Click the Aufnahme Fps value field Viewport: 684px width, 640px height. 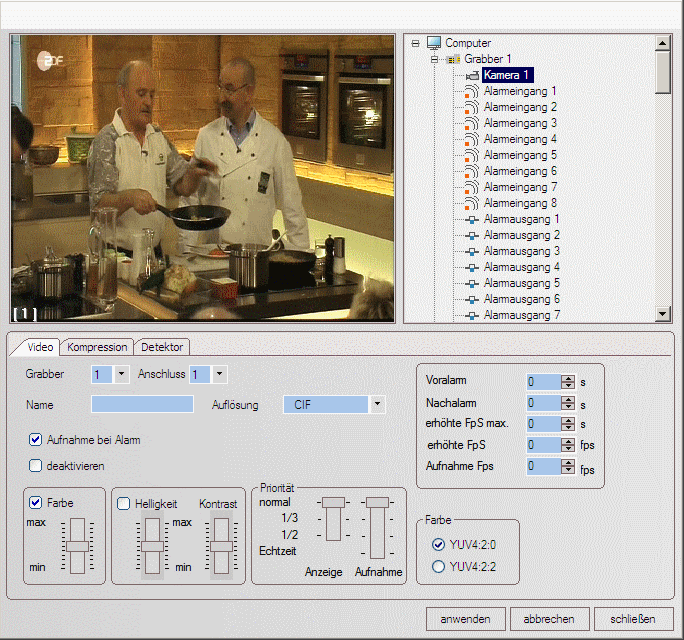(544, 466)
